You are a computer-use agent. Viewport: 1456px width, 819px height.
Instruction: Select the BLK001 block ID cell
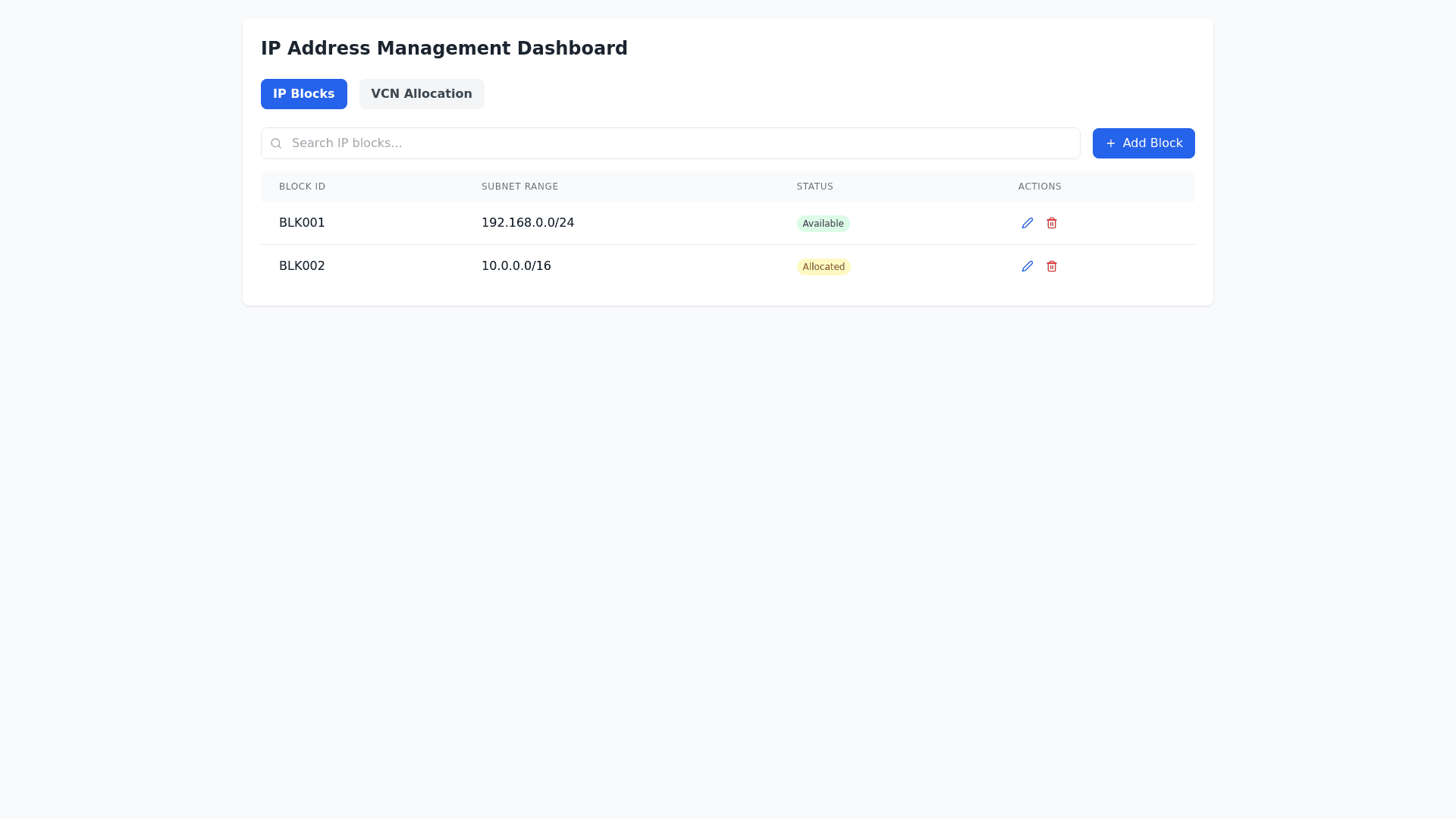point(302,223)
